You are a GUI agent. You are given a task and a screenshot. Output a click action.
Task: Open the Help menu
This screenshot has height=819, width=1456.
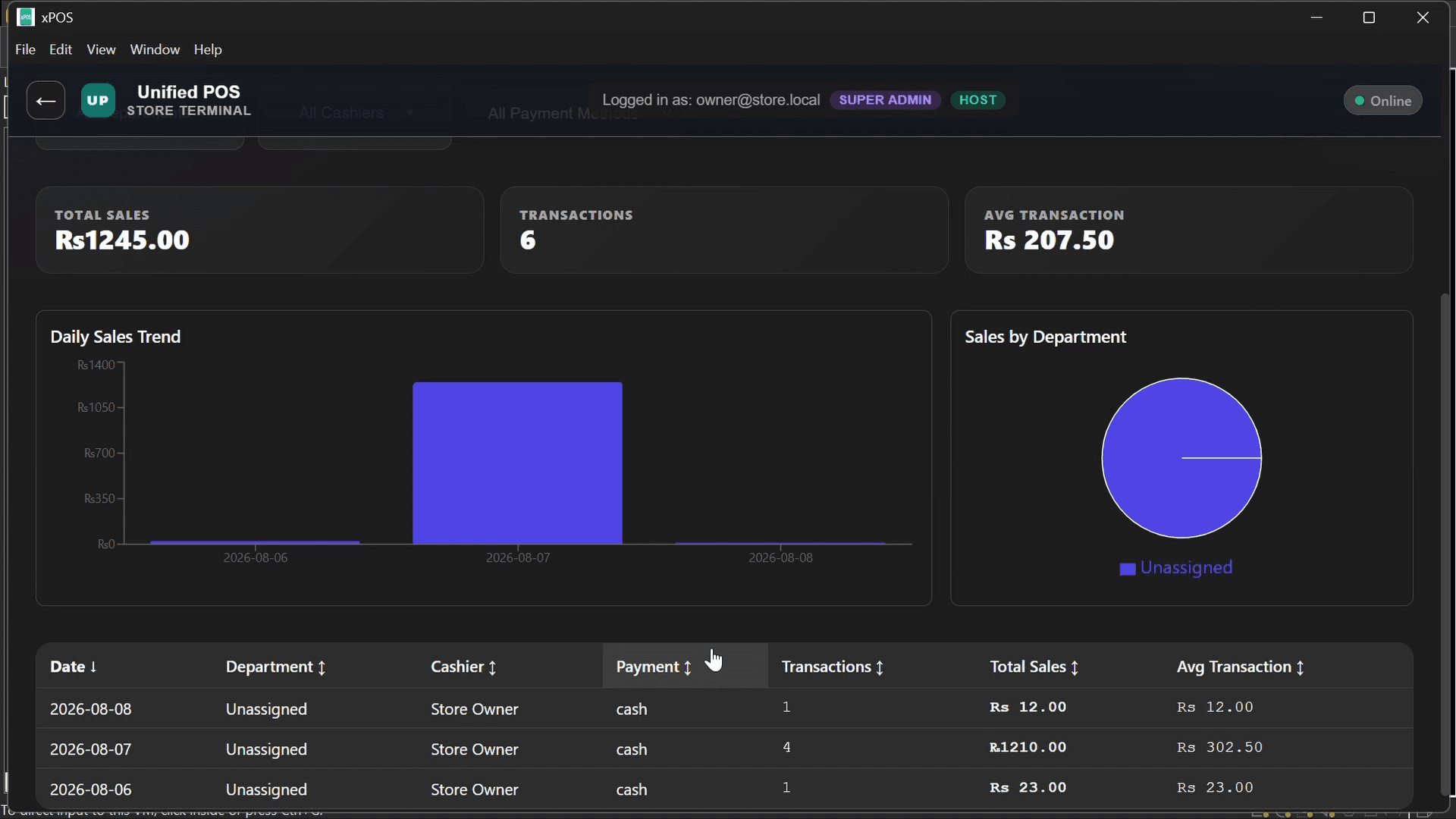point(208,49)
